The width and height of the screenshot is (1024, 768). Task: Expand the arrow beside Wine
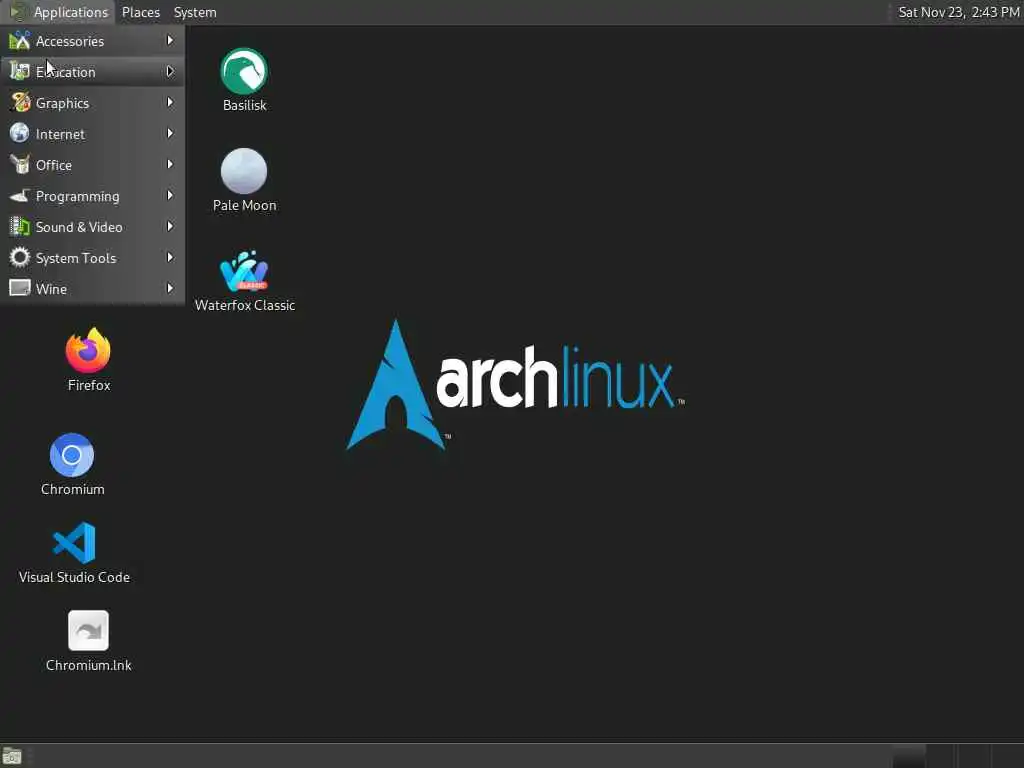tap(170, 288)
